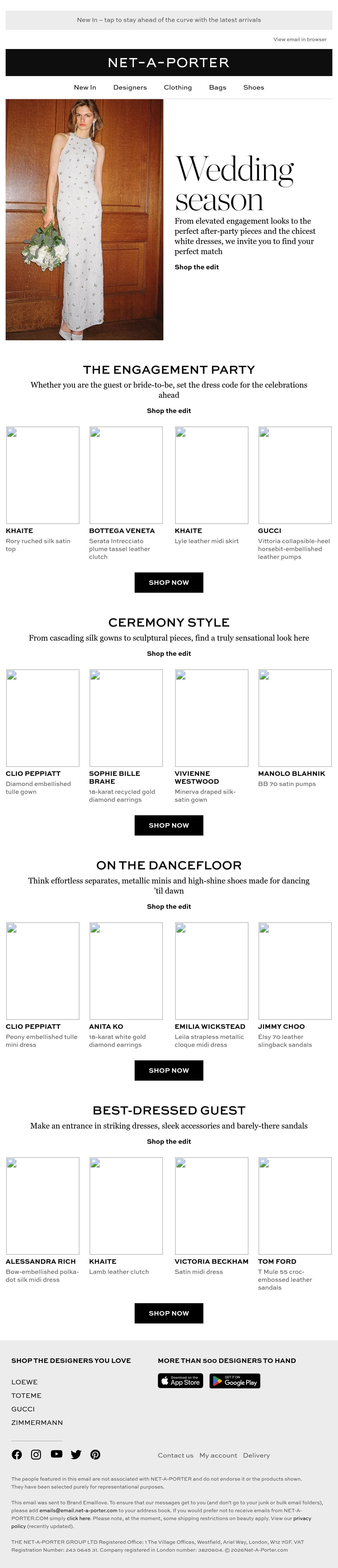The width and height of the screenshot is (338, 1568).
Task: Open the Designers navigation item
Action: pos(130,88)
